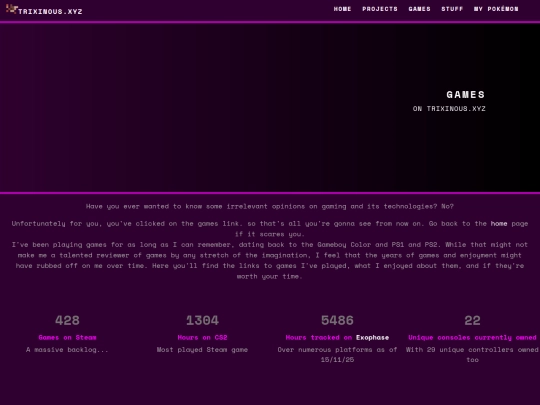This screenshot has height=405, width=540.
Task: Go to the HOME nav item
Action: coord(342,9)
